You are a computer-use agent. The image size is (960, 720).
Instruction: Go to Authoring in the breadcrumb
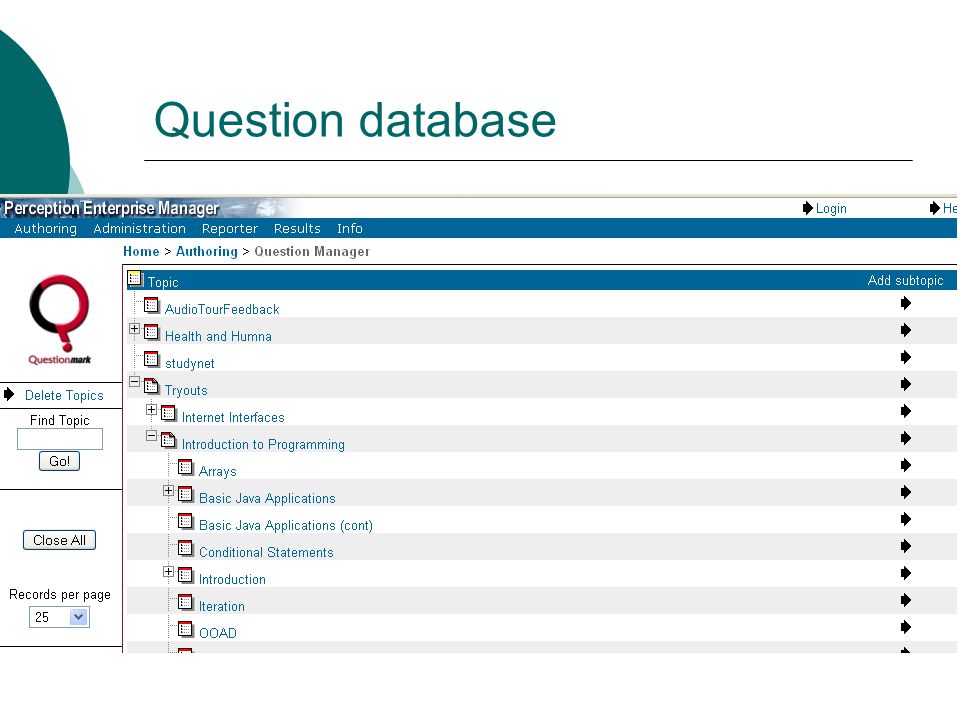point(206,252)
